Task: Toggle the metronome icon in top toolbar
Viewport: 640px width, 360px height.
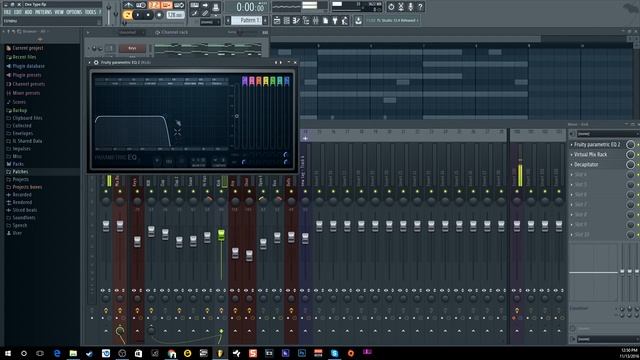Action: 128,5
